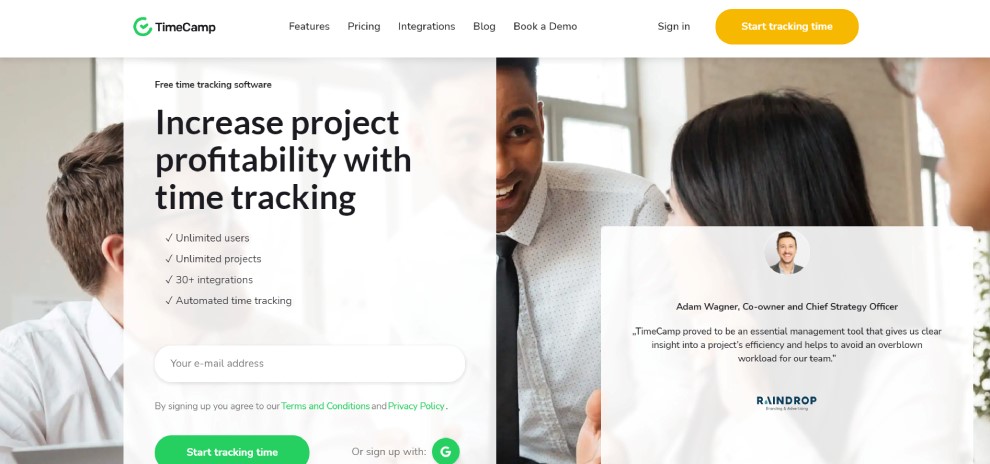This screenshot has height=464, width=990.
Task: Click yellow Start tracking time button
Action: [787, 27]
